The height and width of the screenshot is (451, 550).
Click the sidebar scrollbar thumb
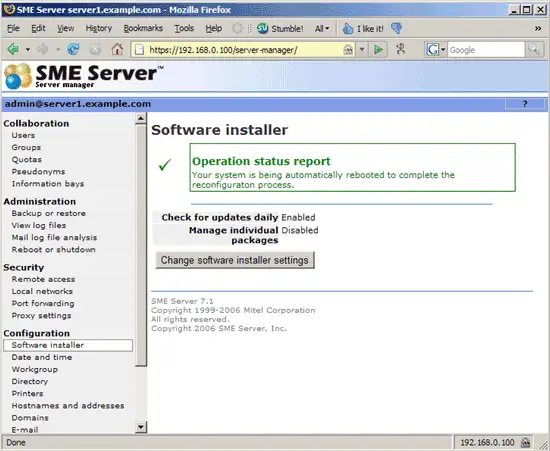[x=141, y=245]
